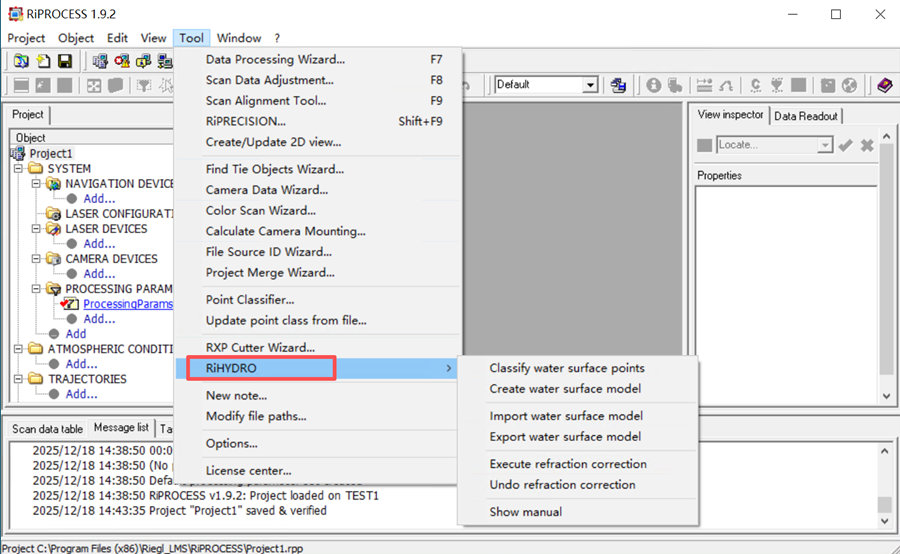
Task: Switch to the Scan data table tab
Action: [x=47, y=429]
